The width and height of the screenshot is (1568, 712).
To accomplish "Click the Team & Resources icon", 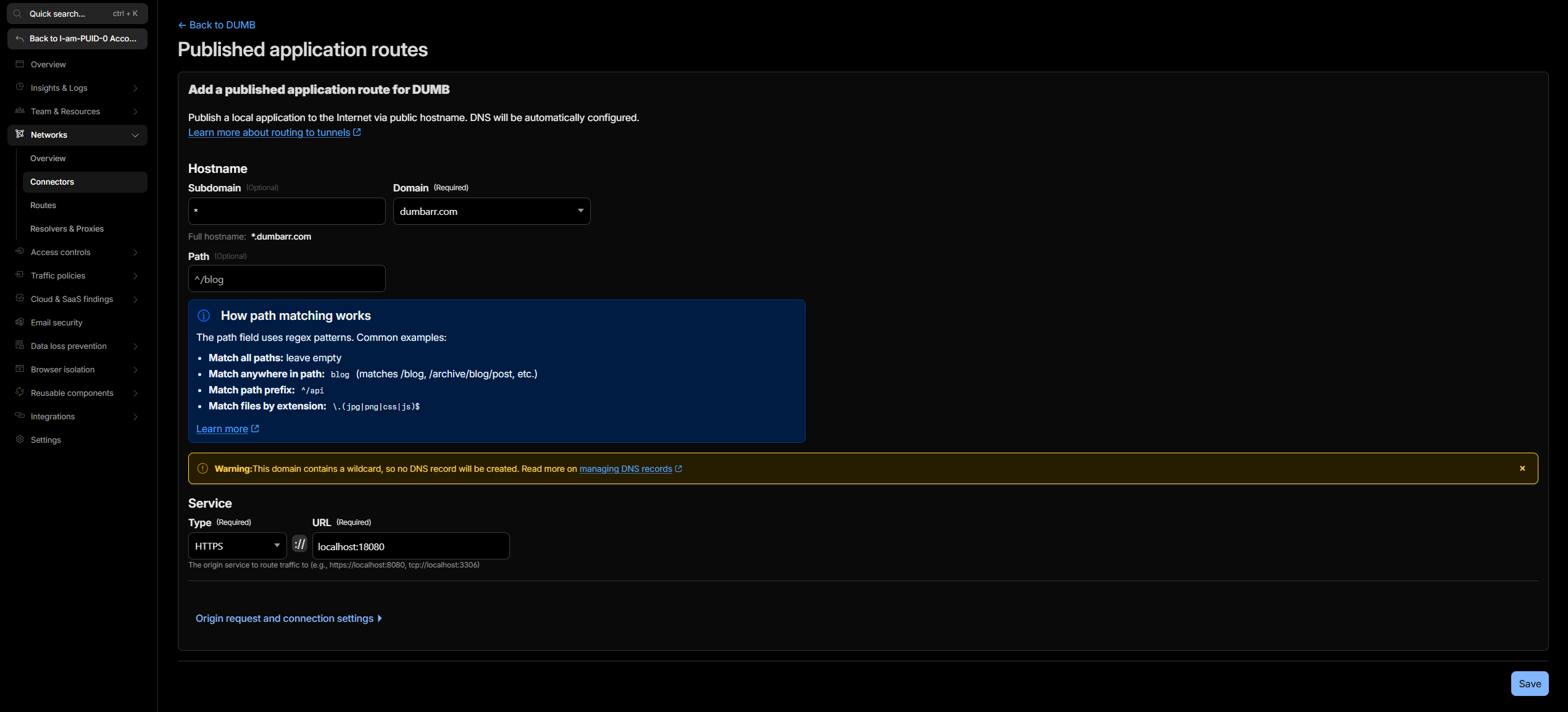I will (x=20, y=111).
